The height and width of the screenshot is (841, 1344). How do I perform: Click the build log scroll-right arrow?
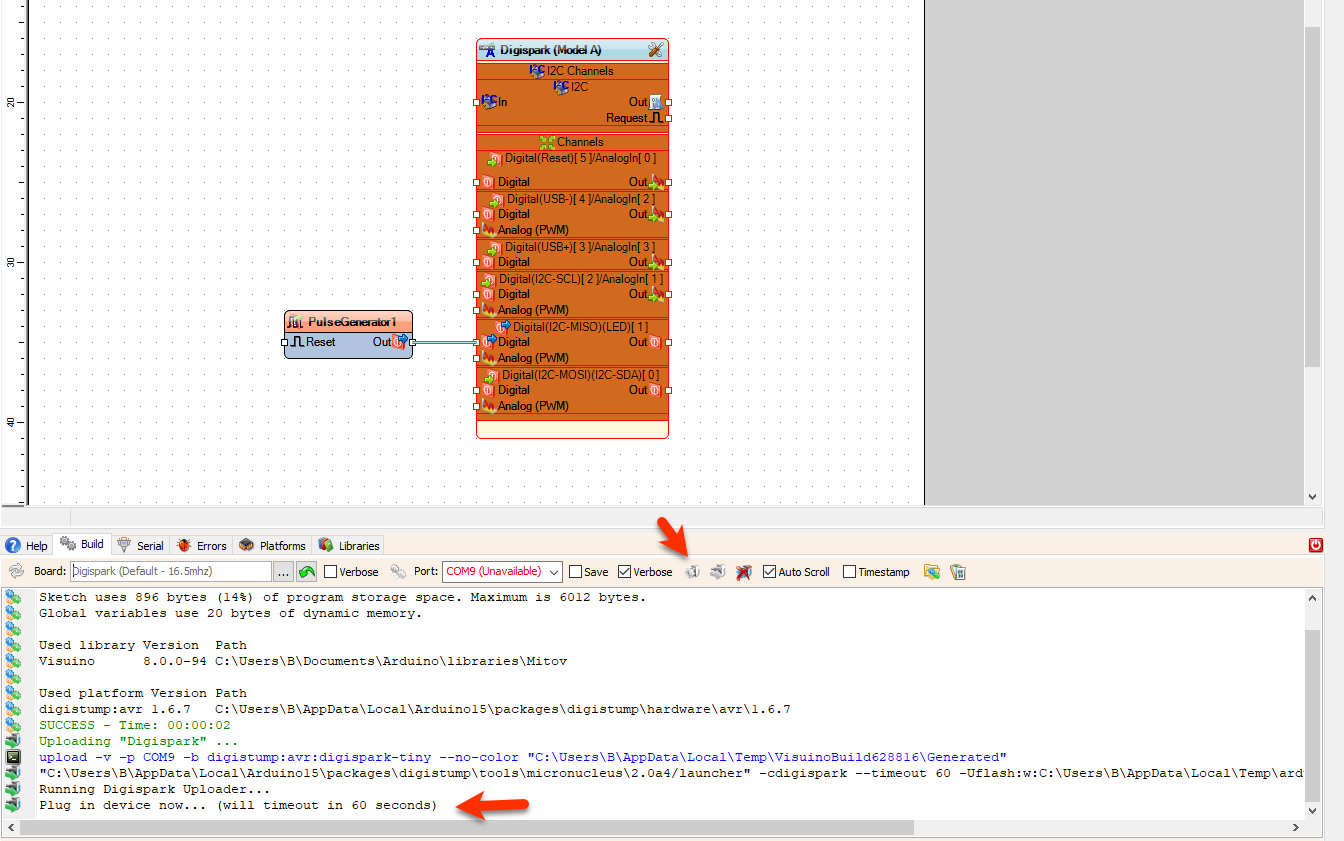point(1297,828)
